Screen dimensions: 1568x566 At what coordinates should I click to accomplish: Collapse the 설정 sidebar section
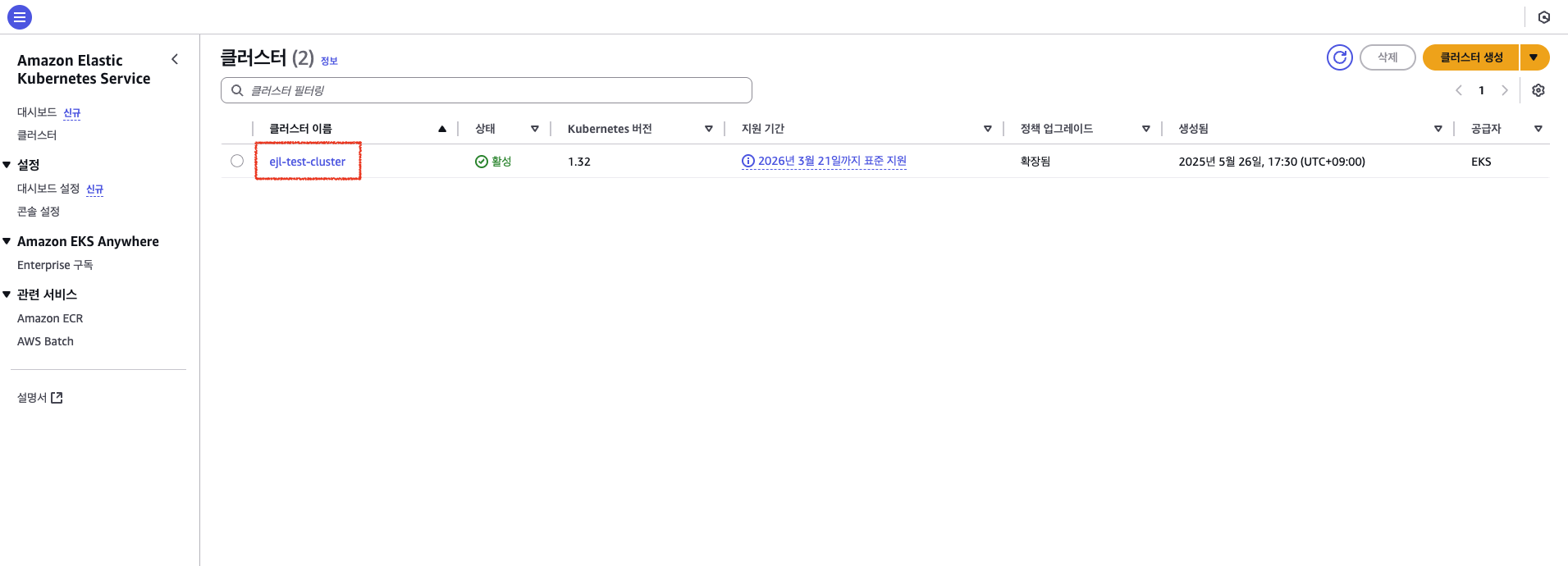[7, 165]
